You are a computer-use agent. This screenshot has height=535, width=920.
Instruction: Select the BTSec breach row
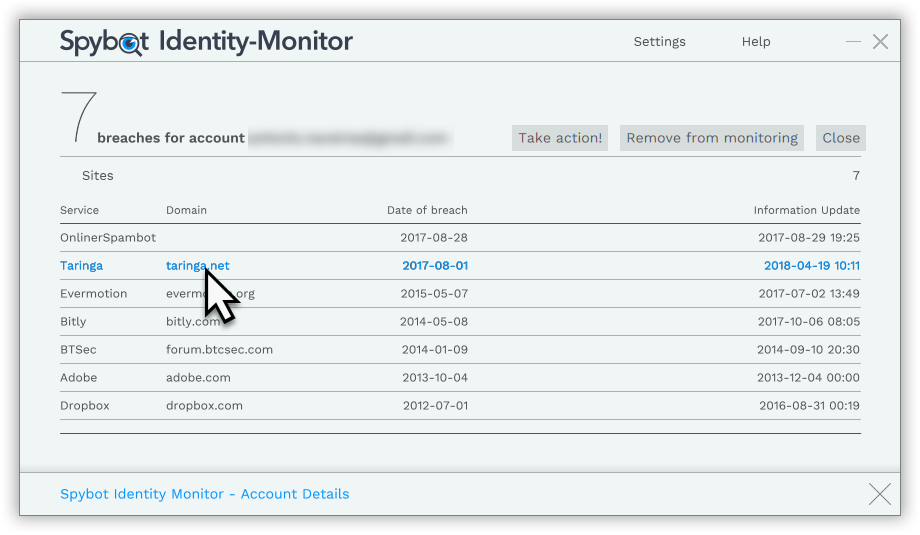point(460,350)
